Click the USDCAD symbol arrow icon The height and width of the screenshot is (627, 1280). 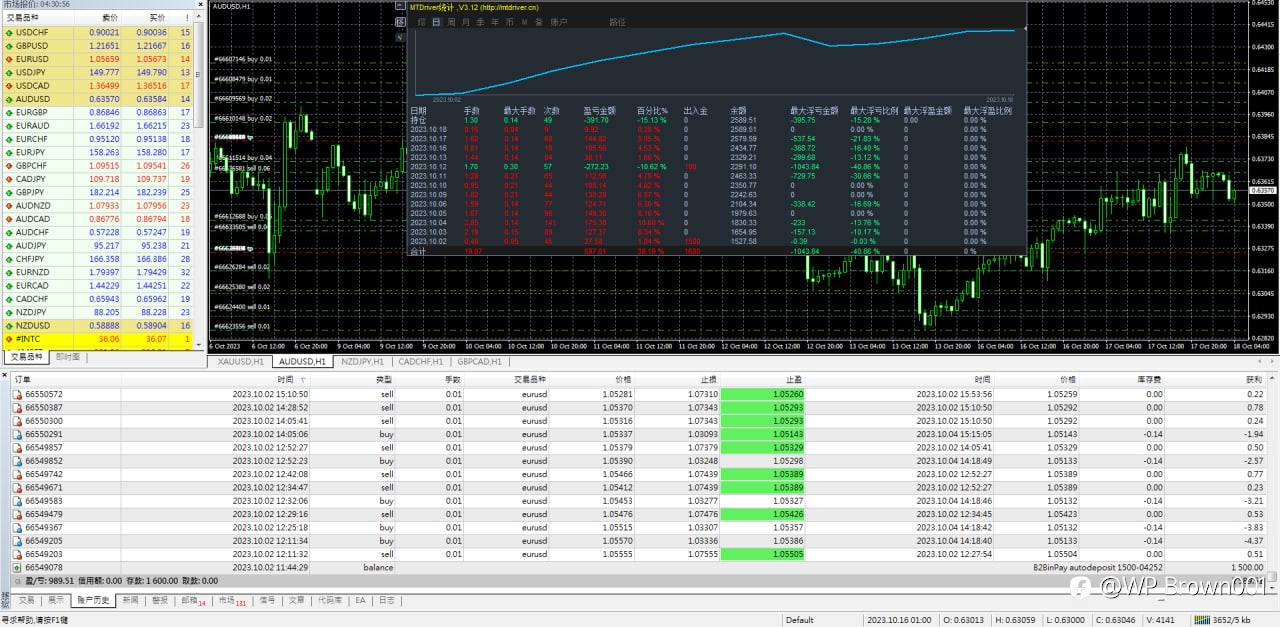tap(9, 86)
